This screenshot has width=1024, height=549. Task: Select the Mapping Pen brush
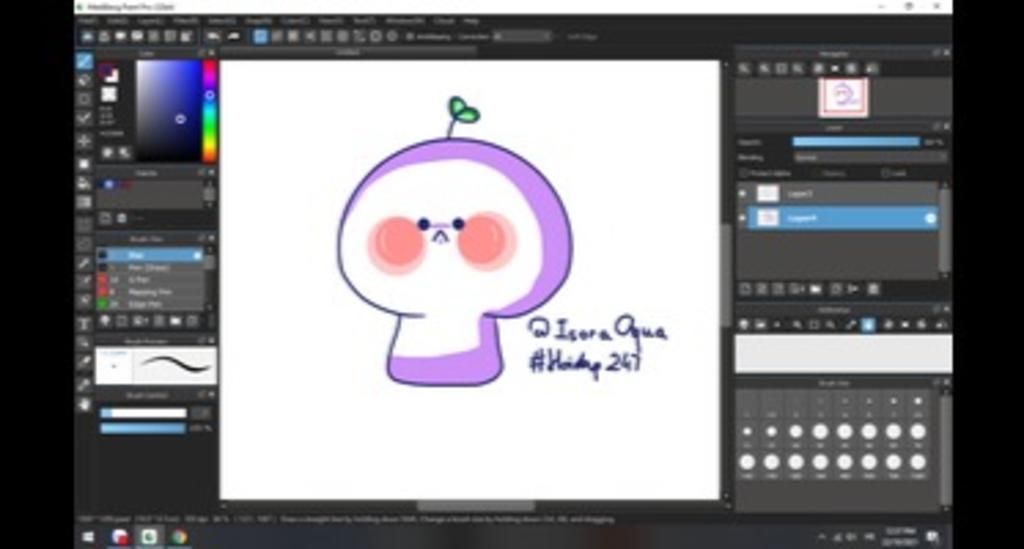pyautogui.click(x=150, y=292)
